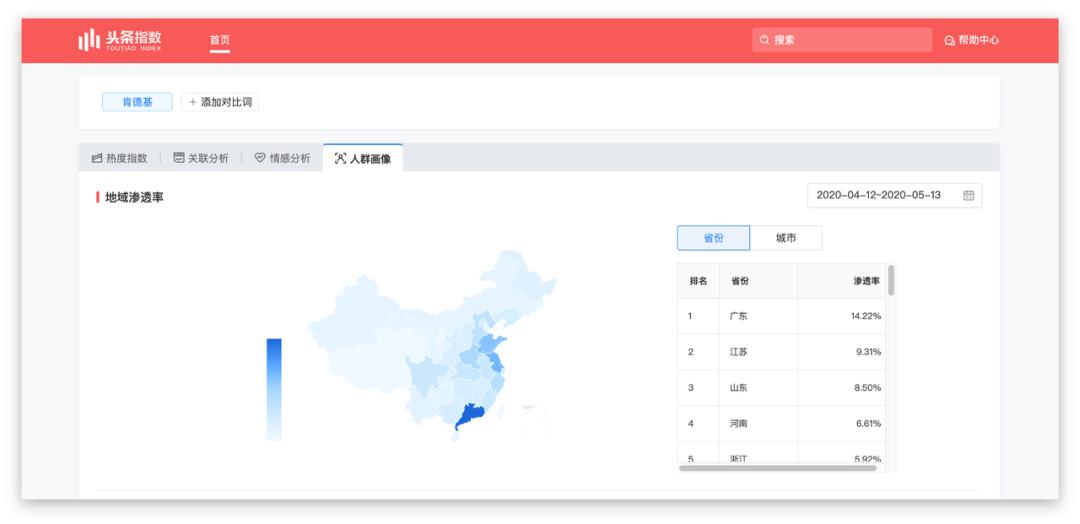
Task: Switch to the 关联分析 tab
Action: (200, 158)
